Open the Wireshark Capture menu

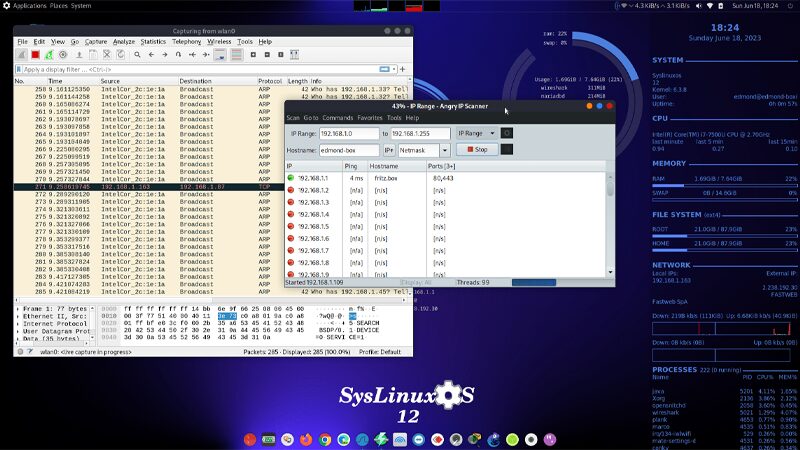tap(96, 41)
